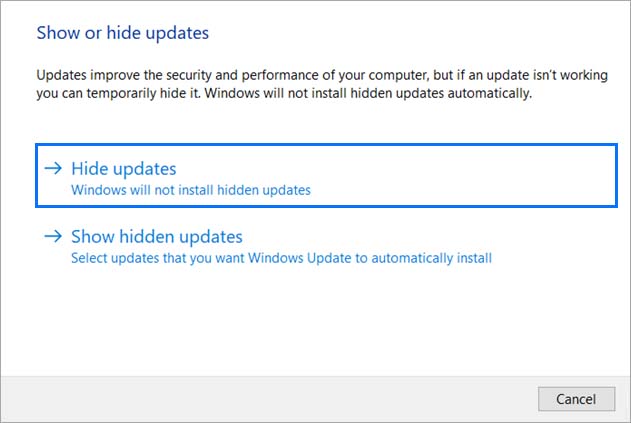Choose the Hide updates option title
The height and width of the screenshot is (423, 631).
coord(124,170)
